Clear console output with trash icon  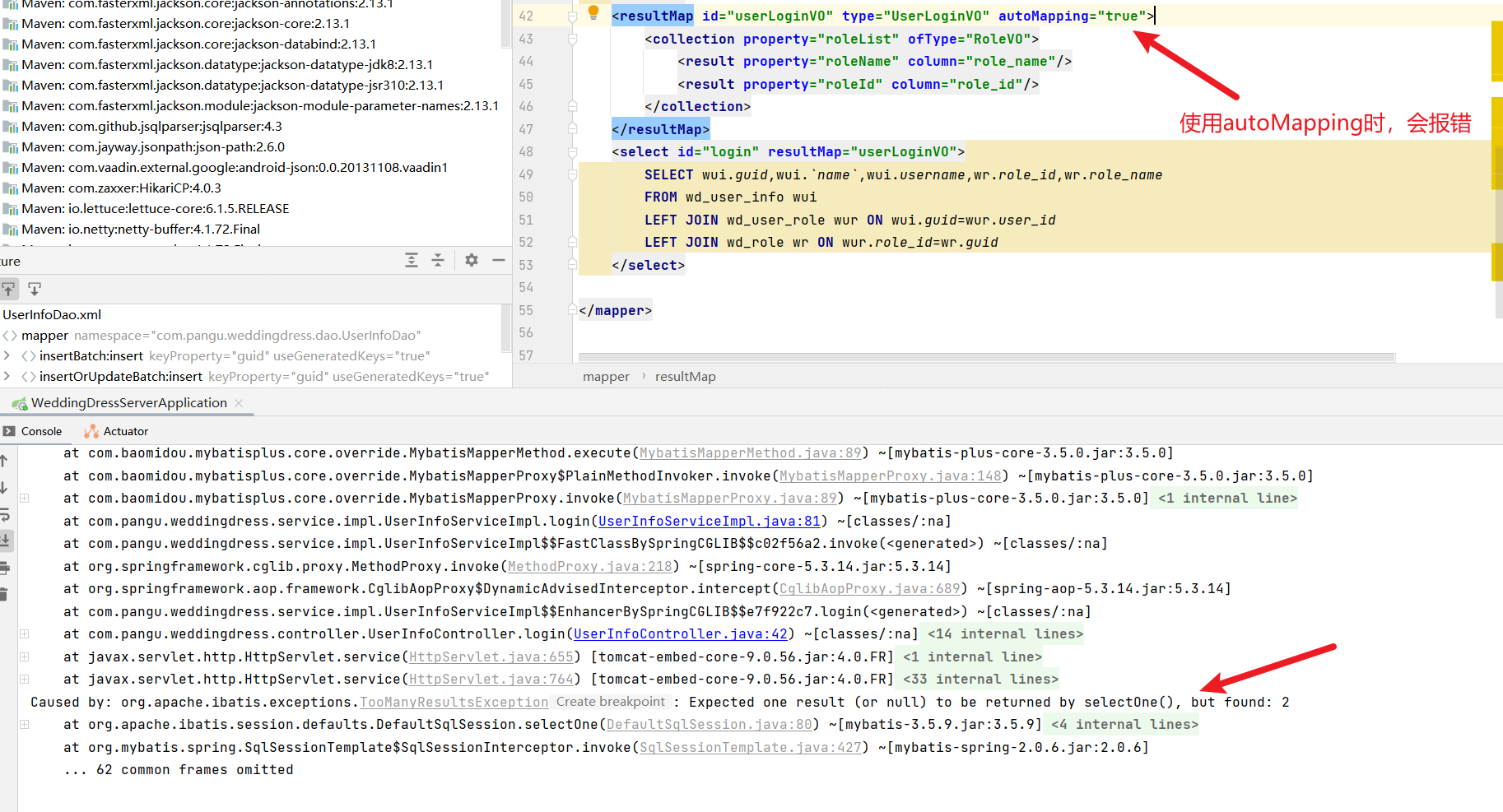point(4,594)
